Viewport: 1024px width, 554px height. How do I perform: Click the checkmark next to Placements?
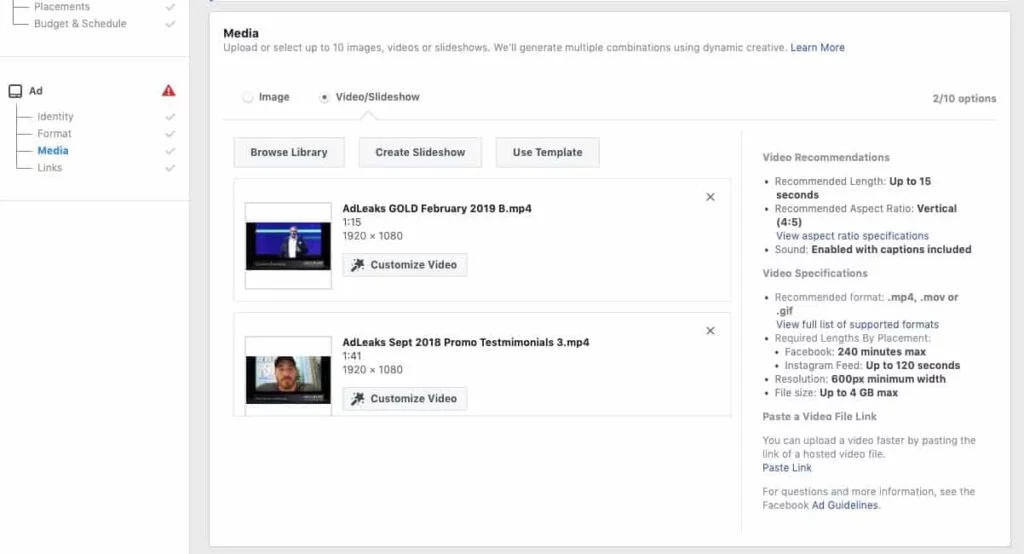pos(170,7)
